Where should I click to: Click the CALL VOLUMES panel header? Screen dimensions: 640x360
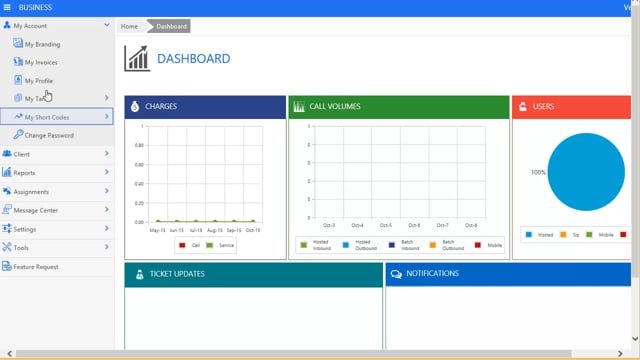point(399,107)
